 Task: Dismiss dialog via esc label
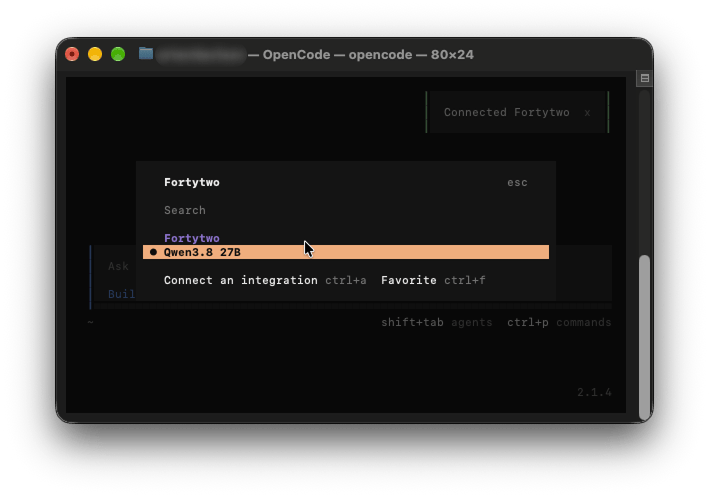(517, 183)
